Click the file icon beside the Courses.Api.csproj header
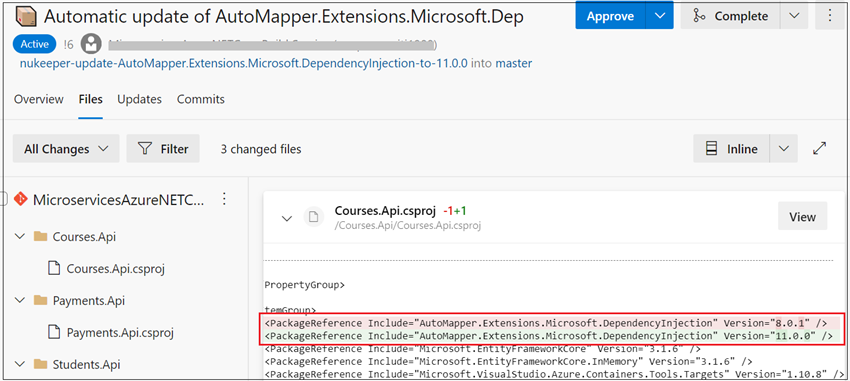Image resolution: width=850 pixels, height=381 pixels. [x=313, y=217]
